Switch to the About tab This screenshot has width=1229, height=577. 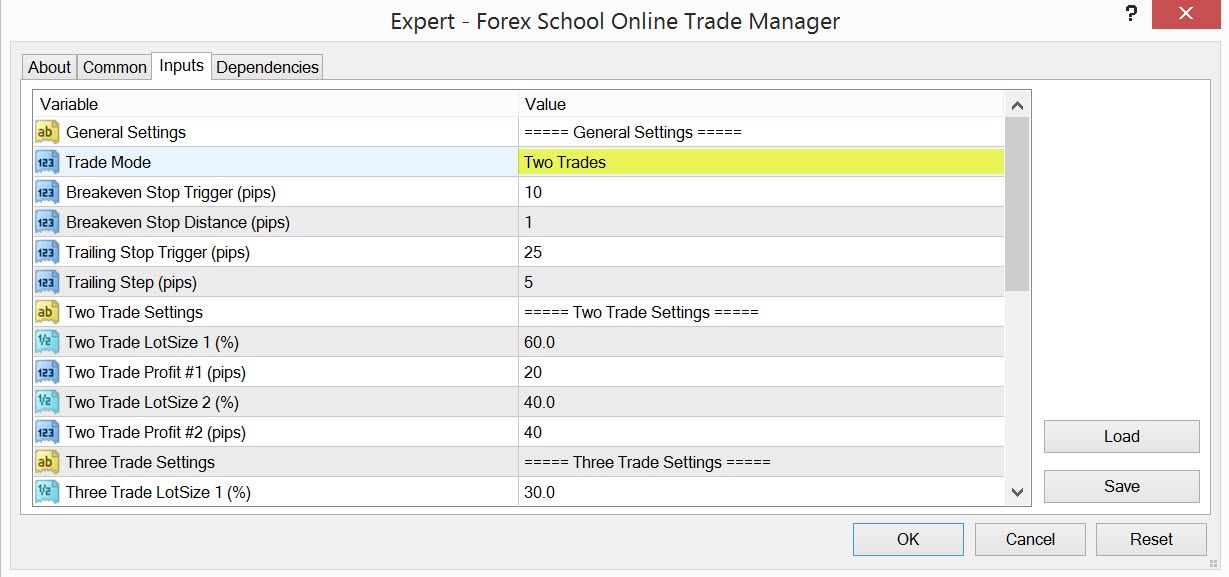pyautogui.click(x=49, y=67)
